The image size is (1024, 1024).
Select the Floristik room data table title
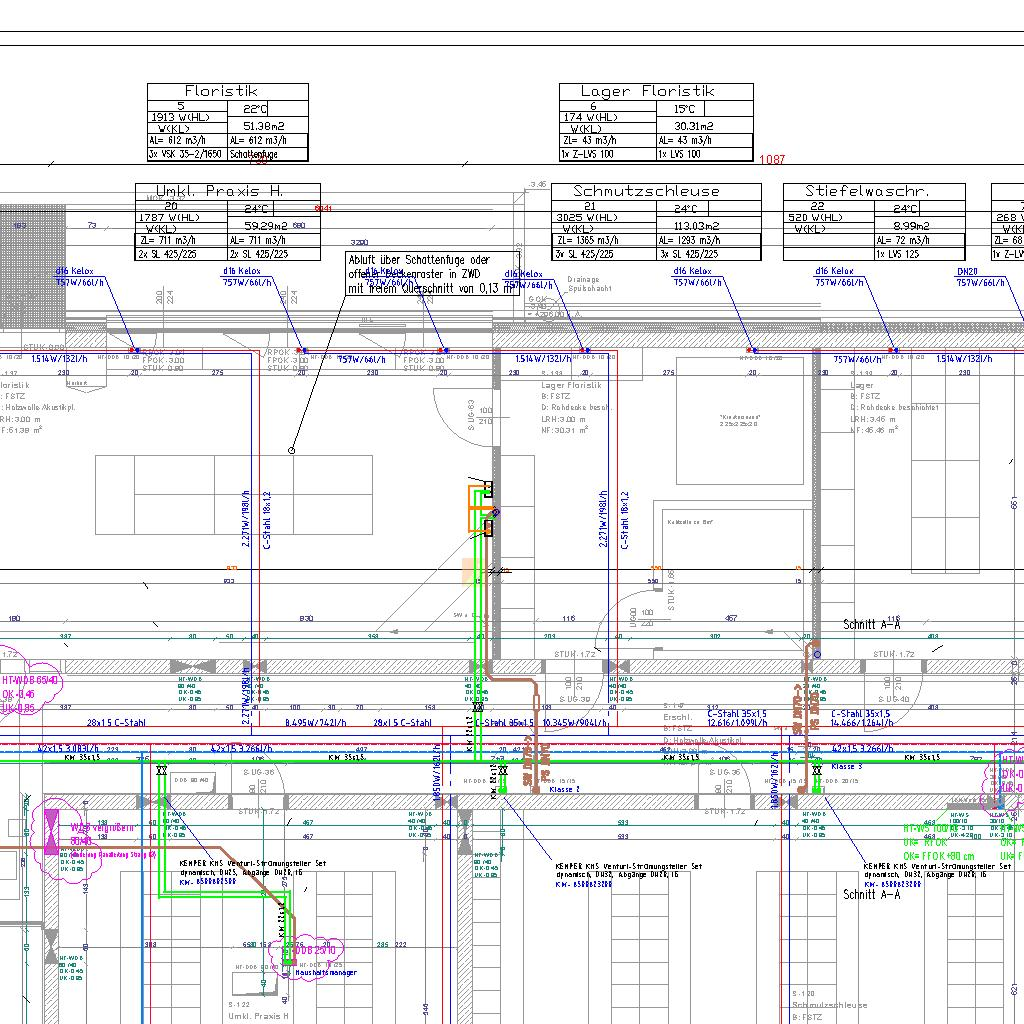pos(221,91)
